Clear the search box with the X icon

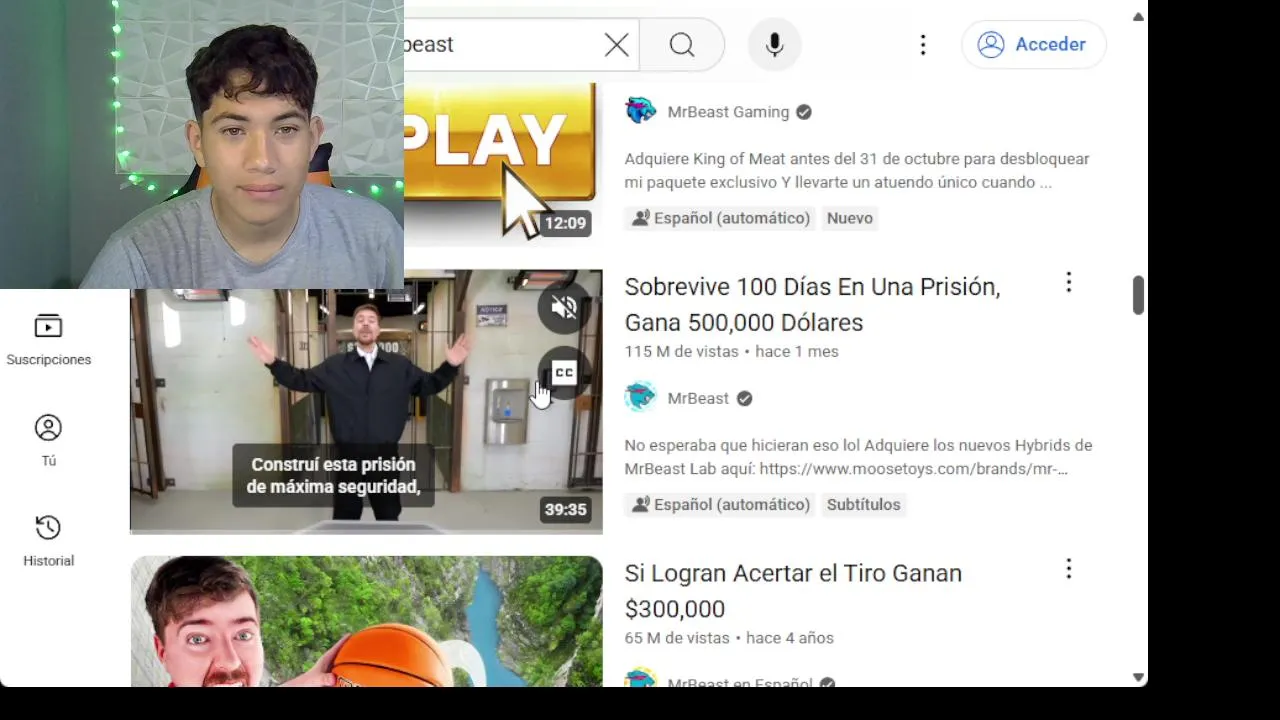[x=617, y=44]
